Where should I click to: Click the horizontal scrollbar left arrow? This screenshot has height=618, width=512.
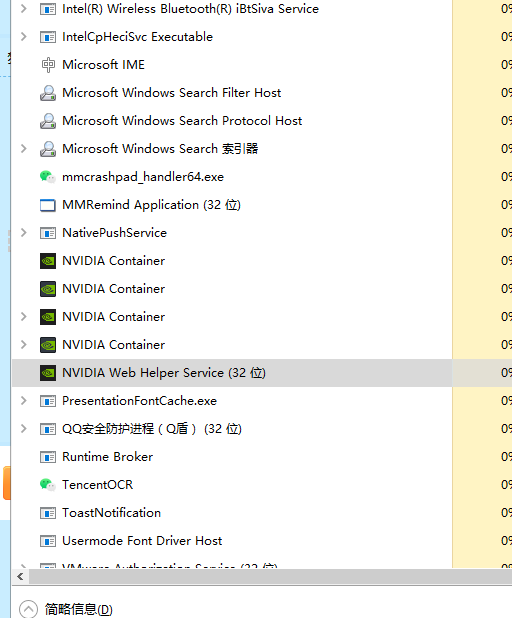(20, 577)
